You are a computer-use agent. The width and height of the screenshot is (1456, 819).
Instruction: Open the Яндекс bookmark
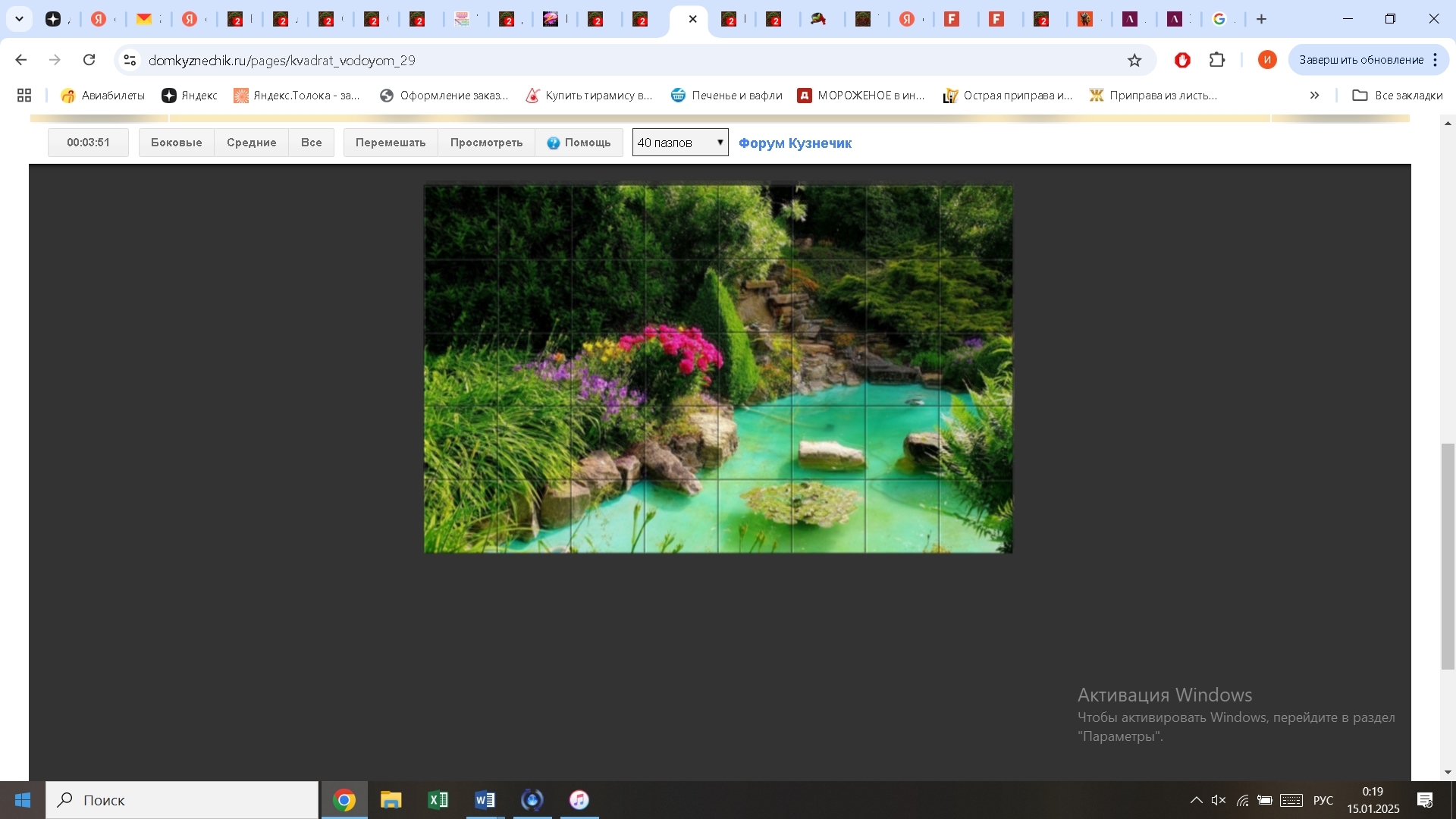click(x=190, y=95)
